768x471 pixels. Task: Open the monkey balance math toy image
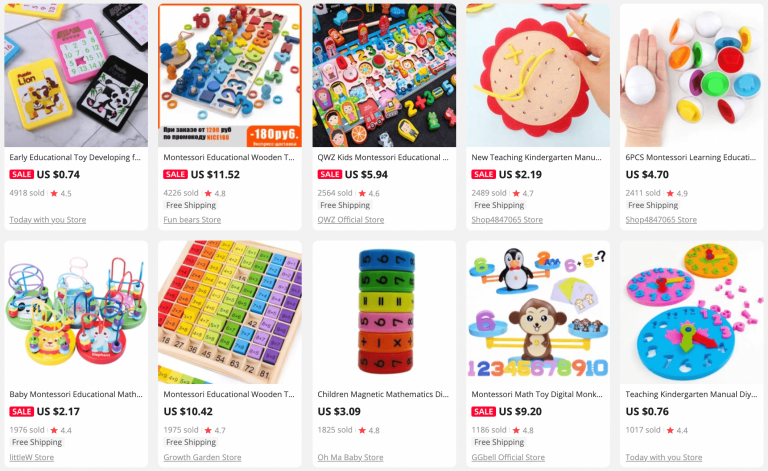(538, 312)
